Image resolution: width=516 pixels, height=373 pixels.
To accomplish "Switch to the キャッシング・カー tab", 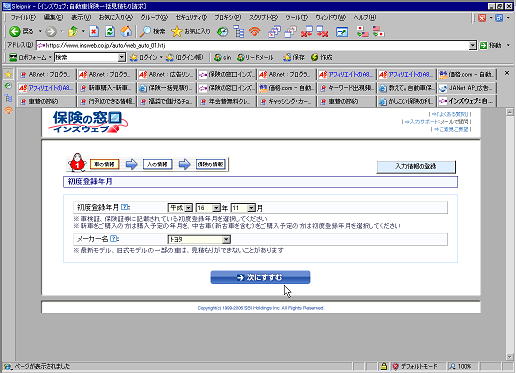I will (286, 101).
